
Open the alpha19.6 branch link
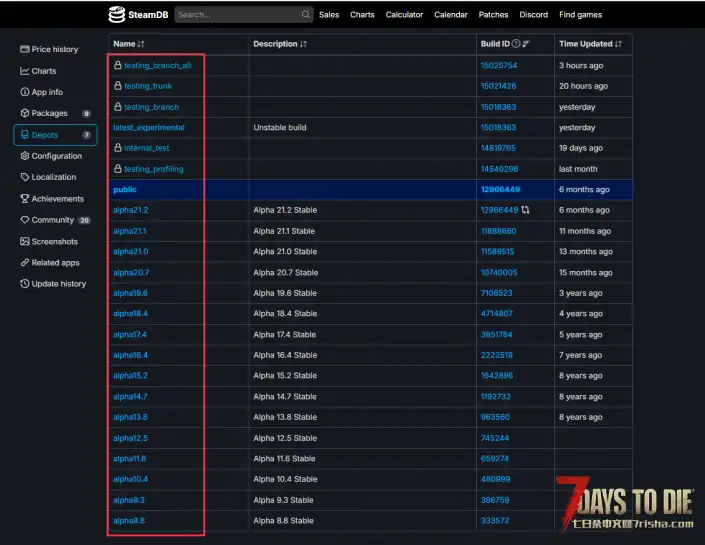click(130, 293)
